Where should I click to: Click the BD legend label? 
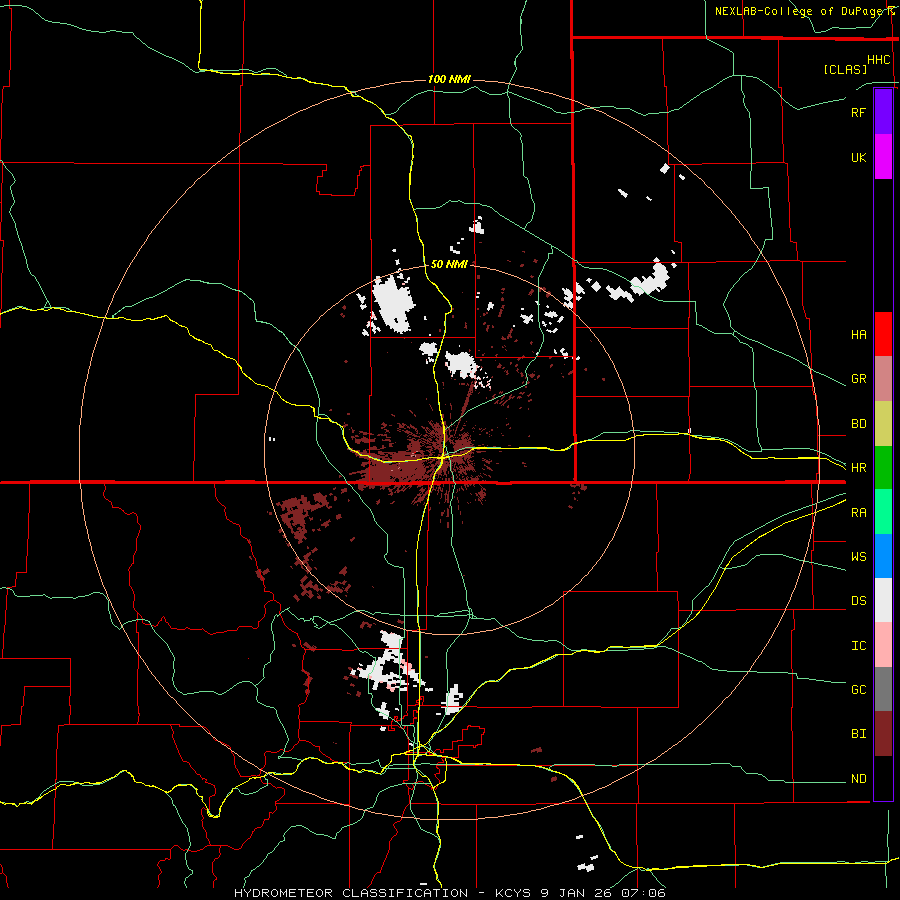(x=858, y=424)
